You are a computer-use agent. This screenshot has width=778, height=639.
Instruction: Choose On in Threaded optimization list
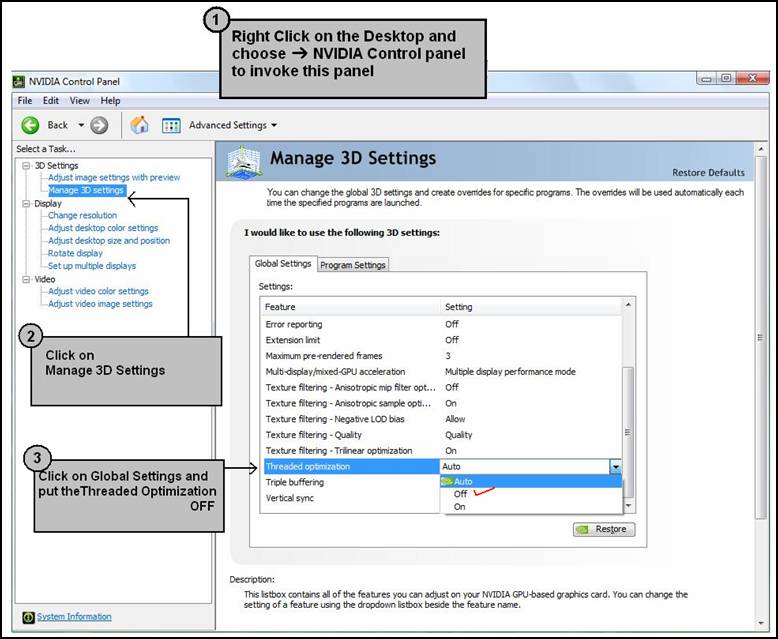(460, 507)
